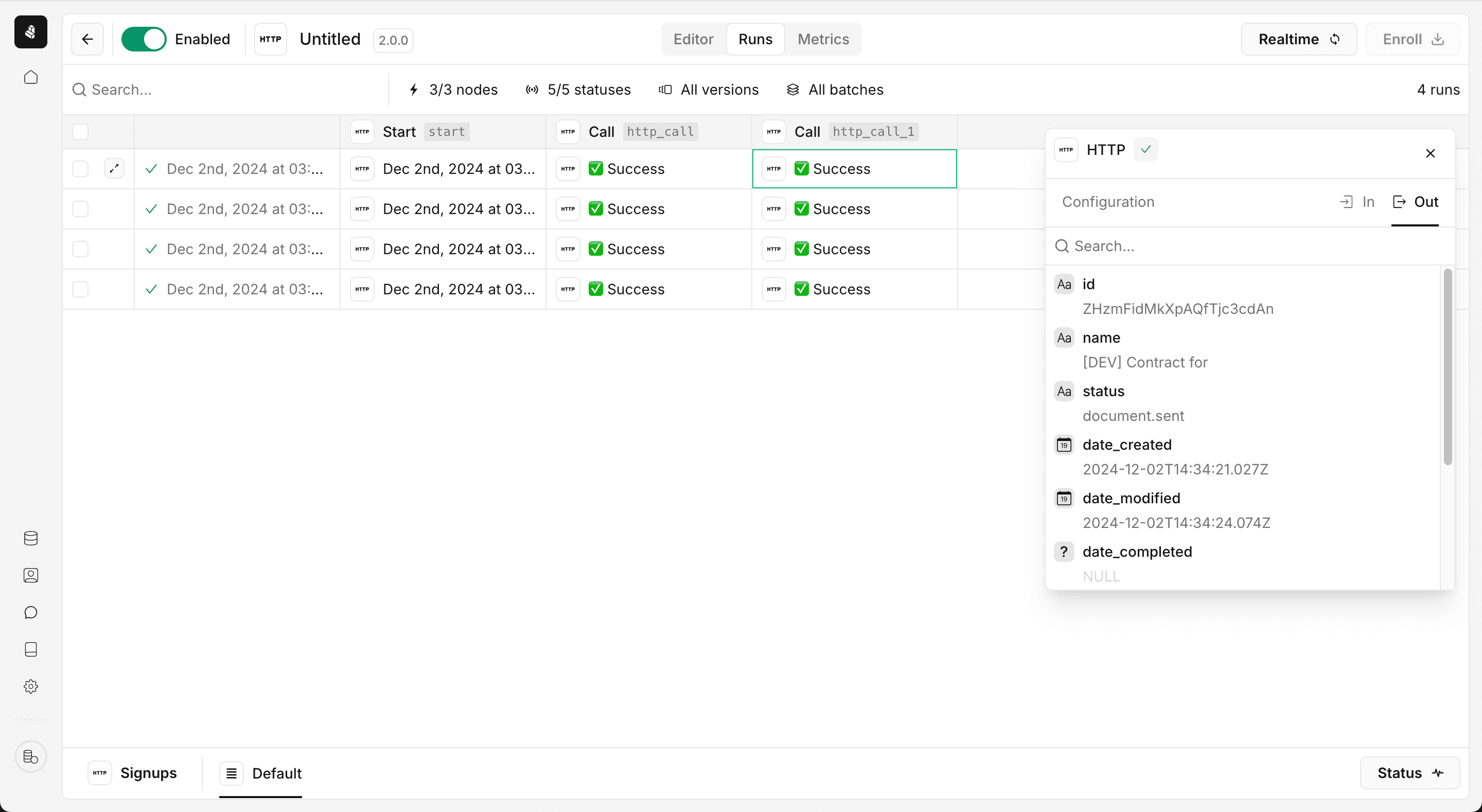
Task: Click second row http_call Success cell
Action: point(648,209)
